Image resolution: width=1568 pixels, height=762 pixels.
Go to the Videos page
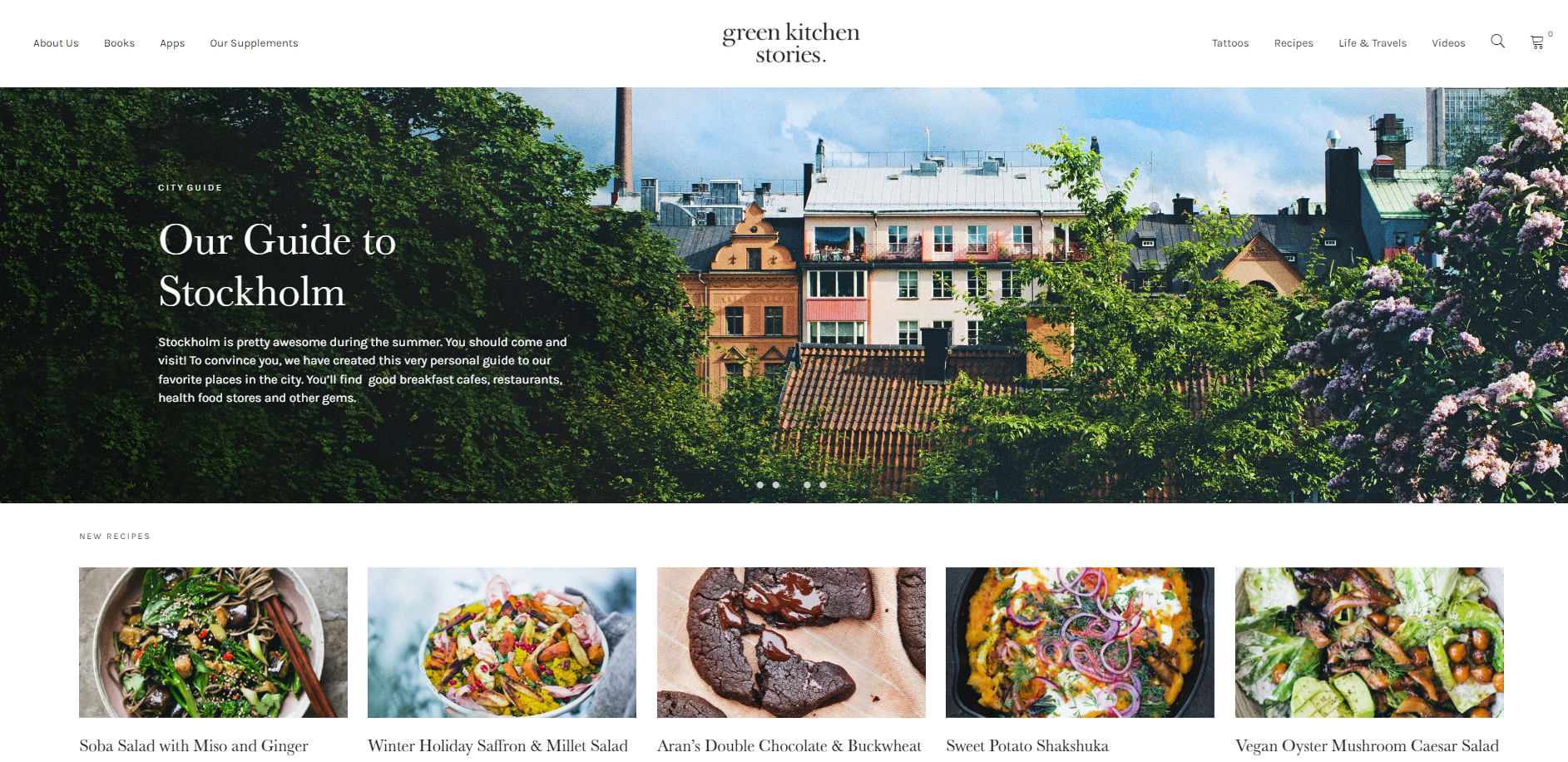click(1448, 43)
